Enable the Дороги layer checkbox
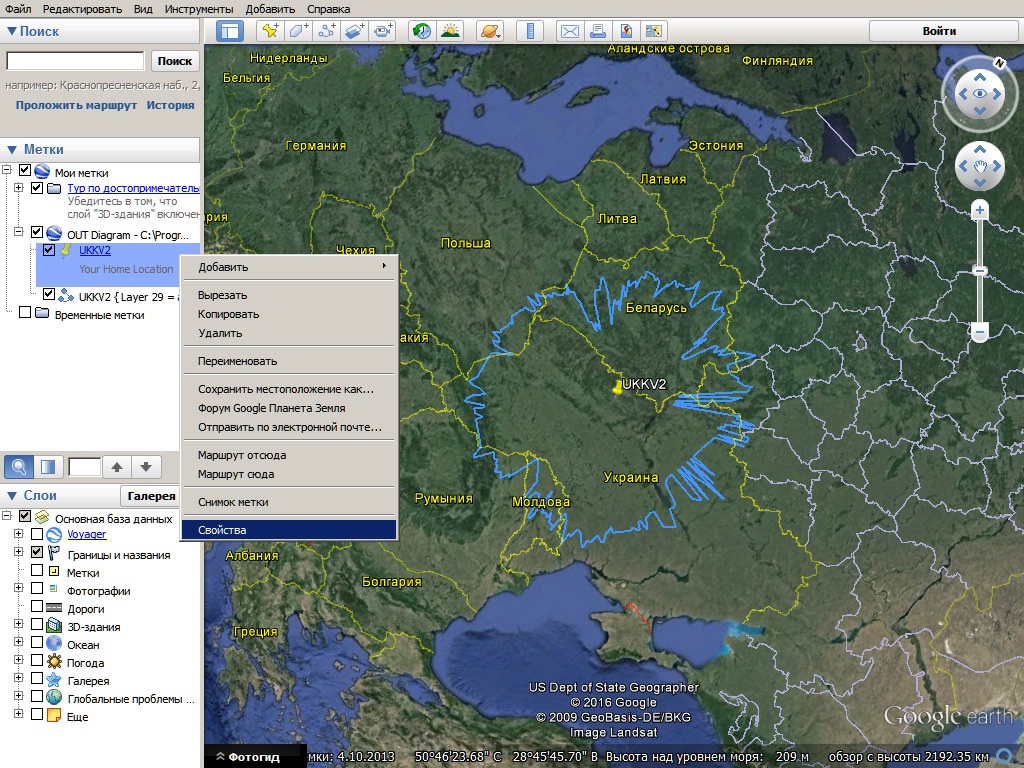 [37, 608]
